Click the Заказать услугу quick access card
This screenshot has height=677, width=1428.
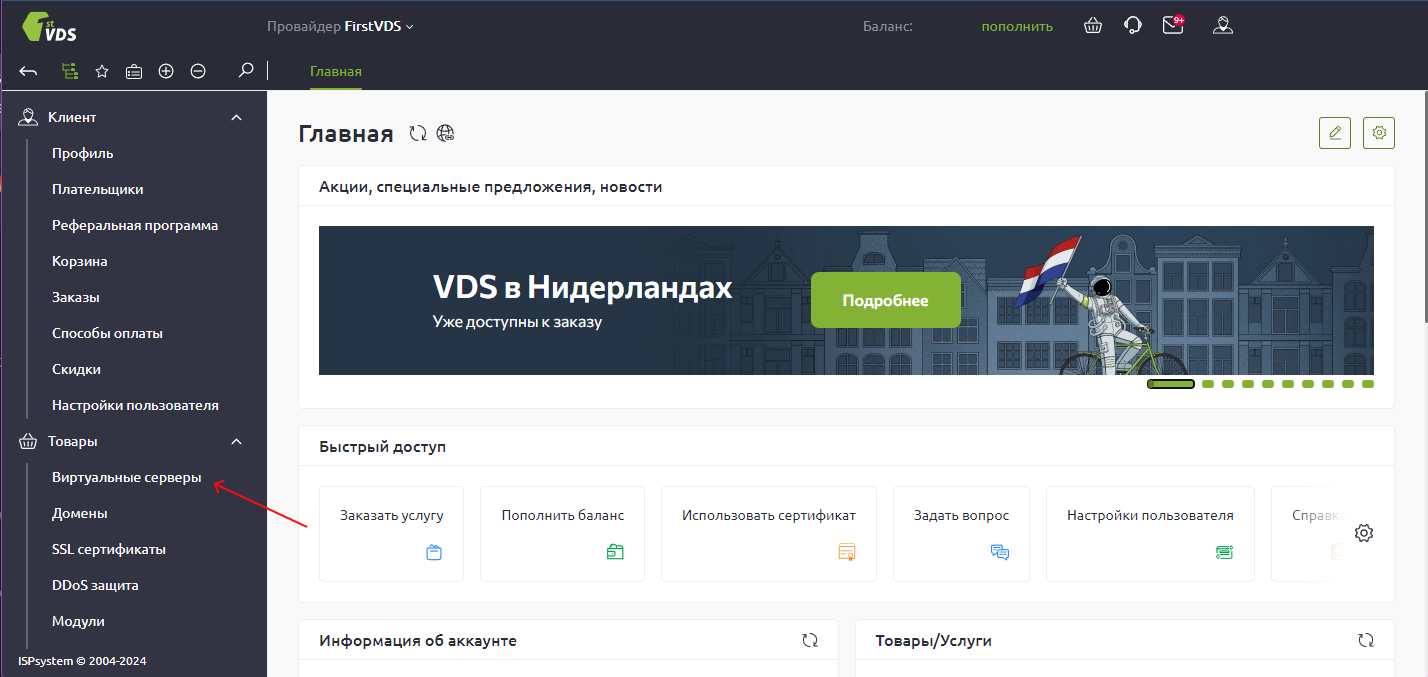pos(391,534)
